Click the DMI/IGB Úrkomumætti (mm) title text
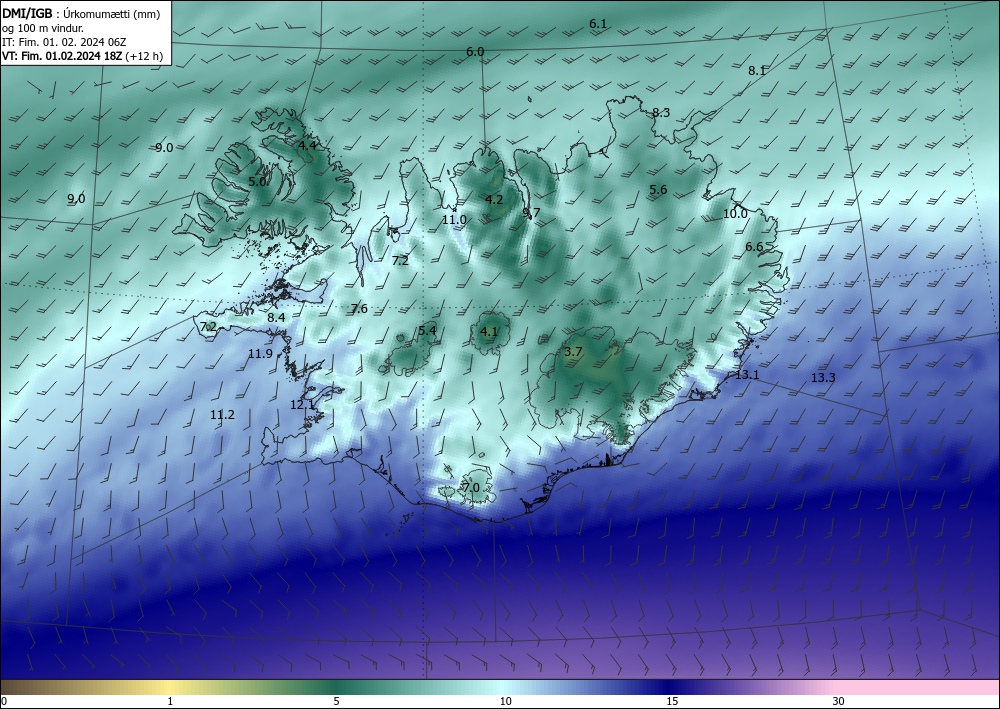Viewport: 1000px width, 709px height. coord(81,13)
